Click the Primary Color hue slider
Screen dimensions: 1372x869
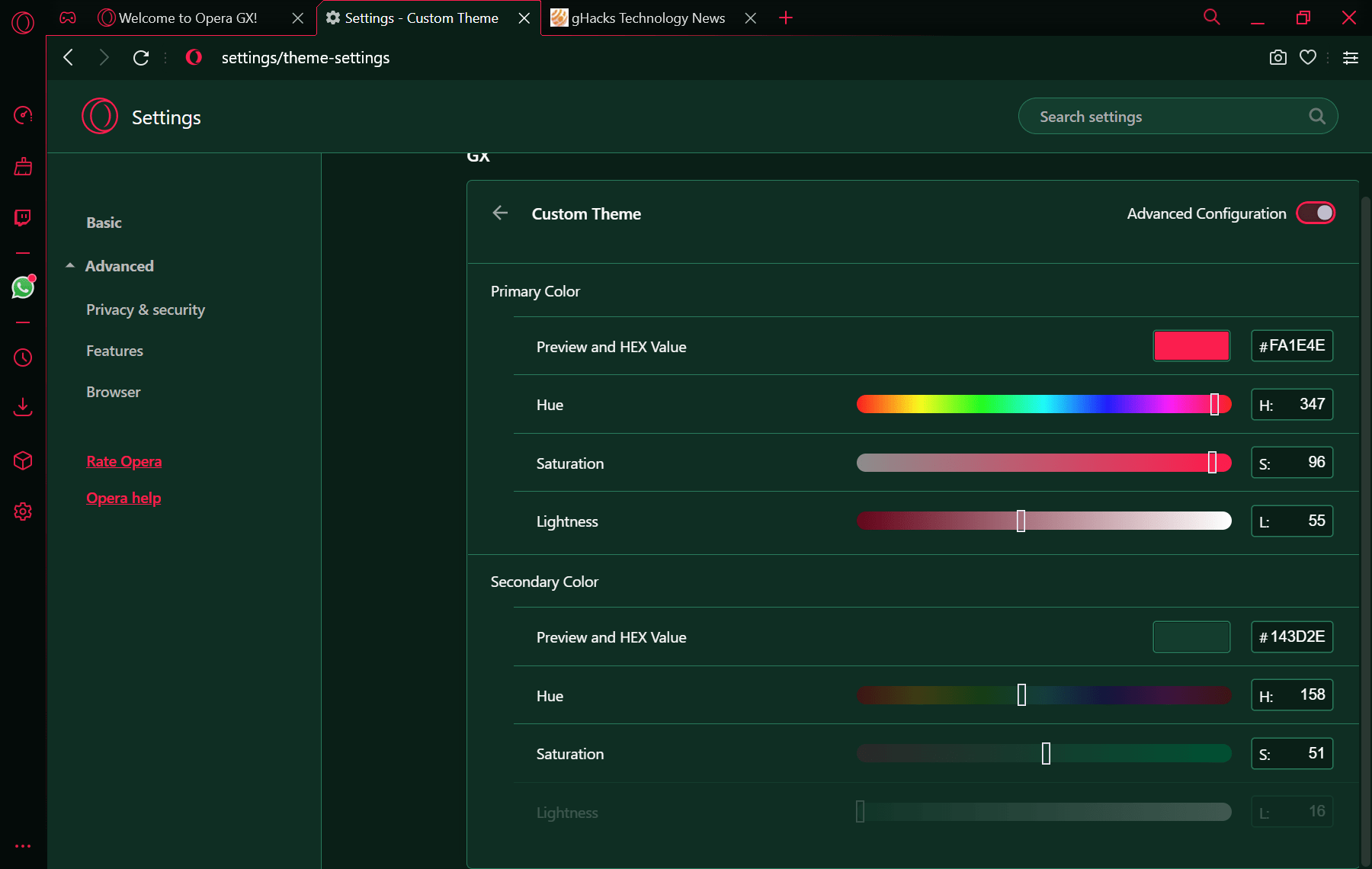click(x=1043, y=404)
